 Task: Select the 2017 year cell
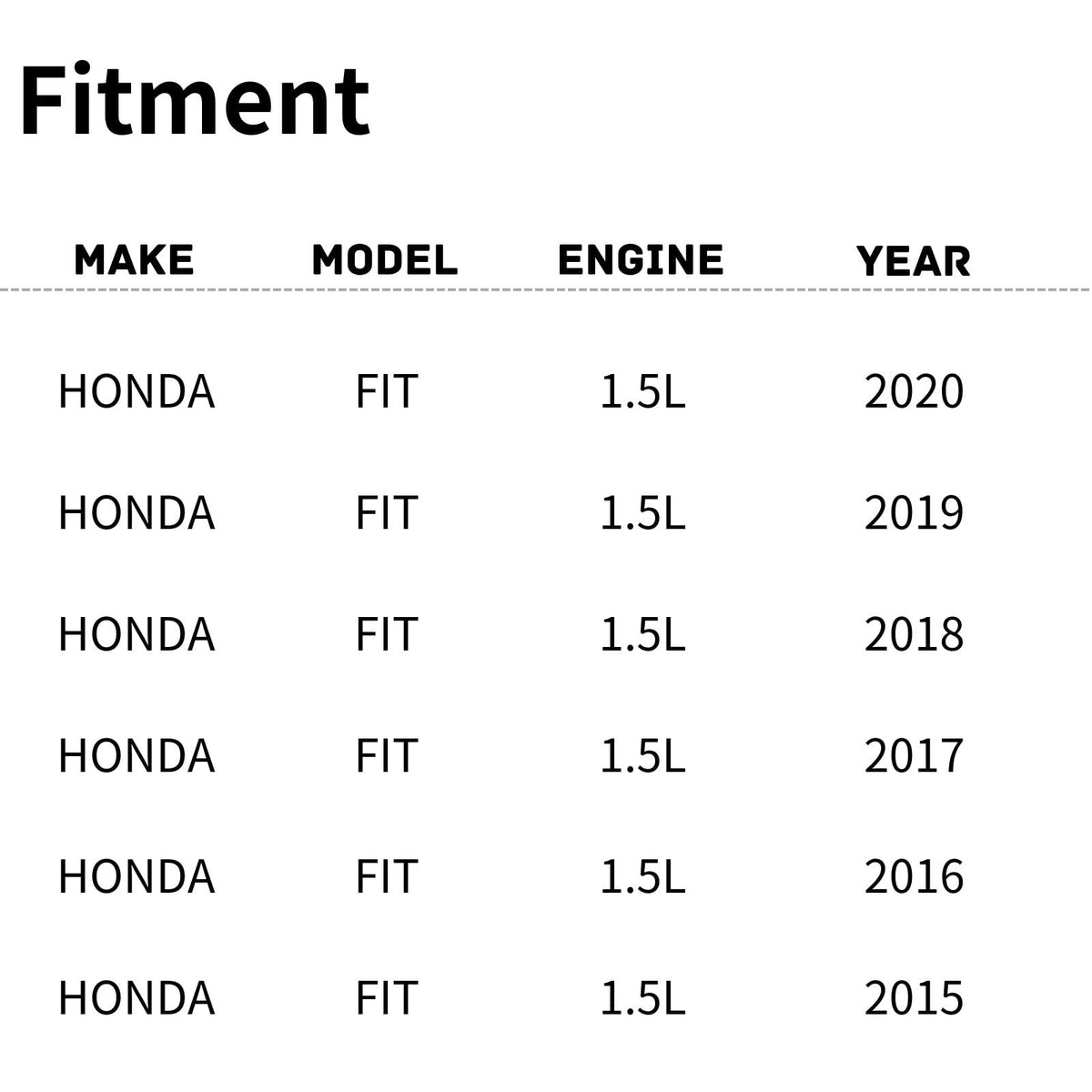click(914, 756)
